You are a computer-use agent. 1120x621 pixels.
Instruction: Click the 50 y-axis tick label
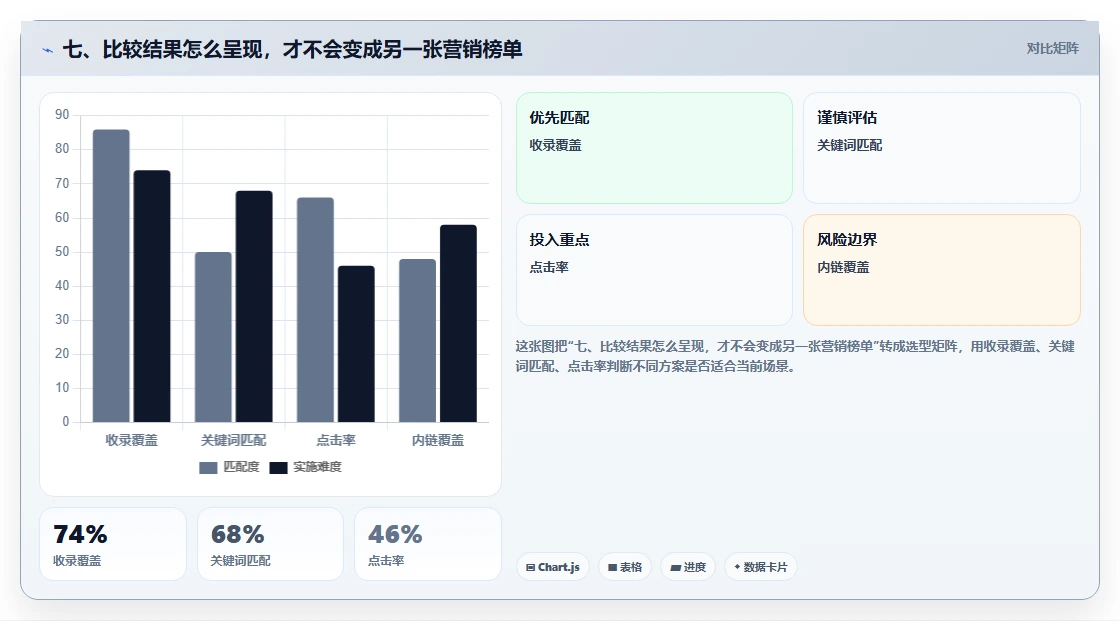(62, 252)
